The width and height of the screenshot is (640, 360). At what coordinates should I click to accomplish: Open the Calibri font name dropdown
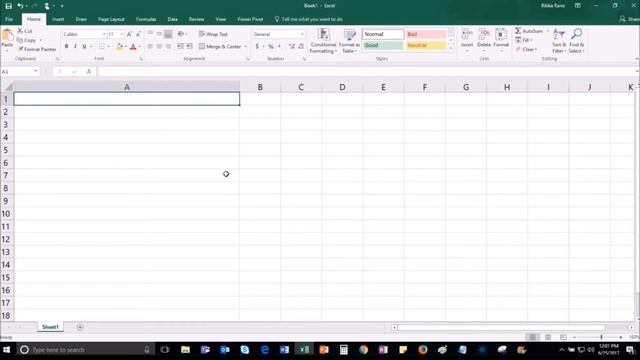click(104, 34)
